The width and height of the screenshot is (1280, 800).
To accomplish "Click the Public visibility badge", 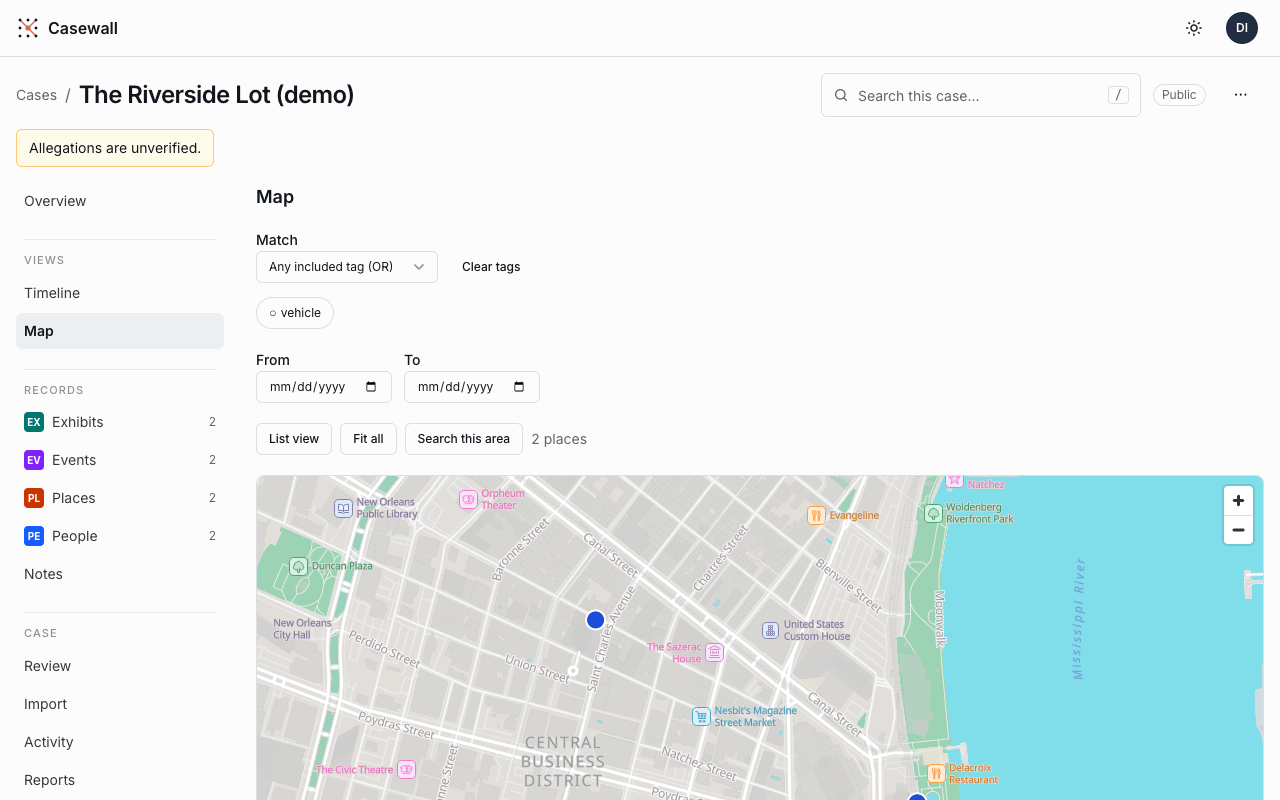I will coord(1179,95).
